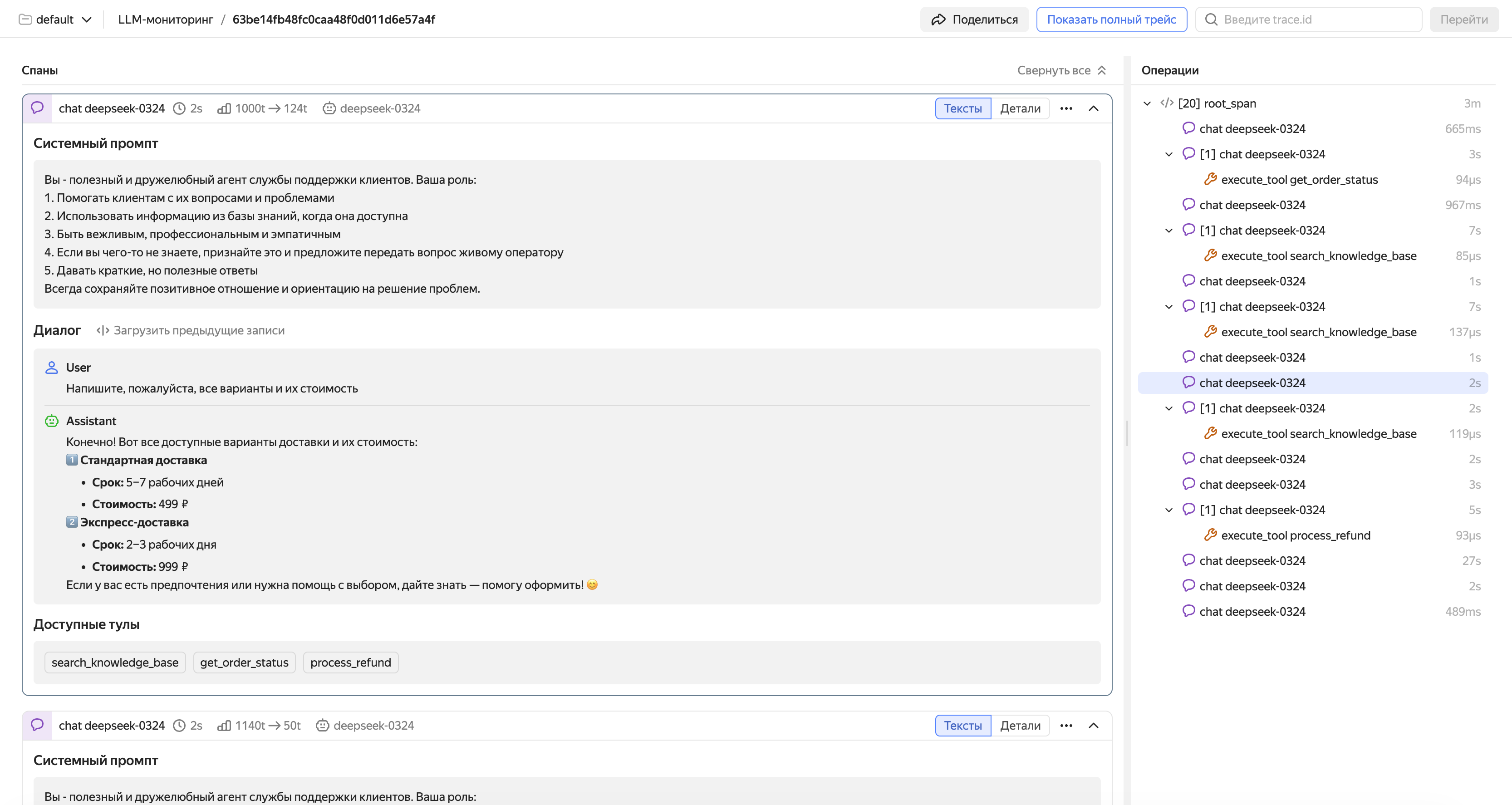Switch to Детали tab in first span
This screenshot has width=1512, height=805.
click(1020, 108)
